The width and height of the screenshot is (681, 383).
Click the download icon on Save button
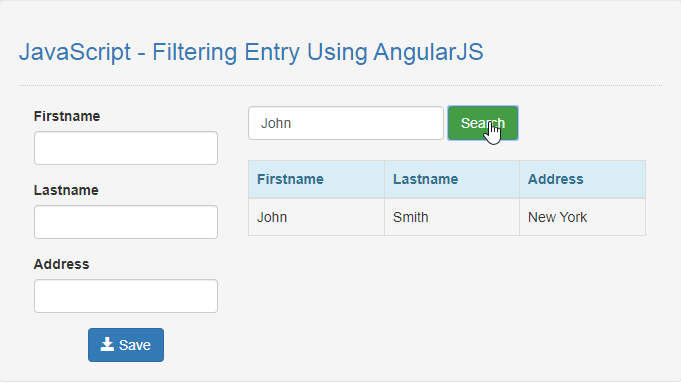coord(107,344)
